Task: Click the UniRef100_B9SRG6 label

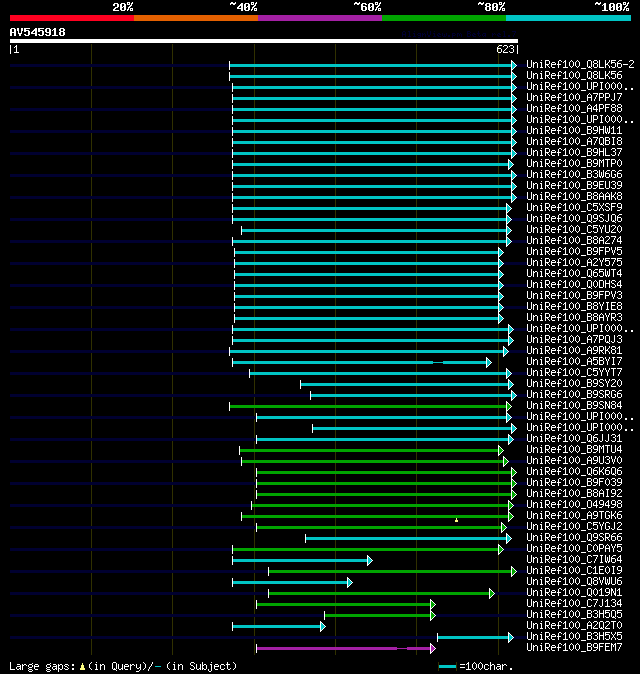Action: 574,395
